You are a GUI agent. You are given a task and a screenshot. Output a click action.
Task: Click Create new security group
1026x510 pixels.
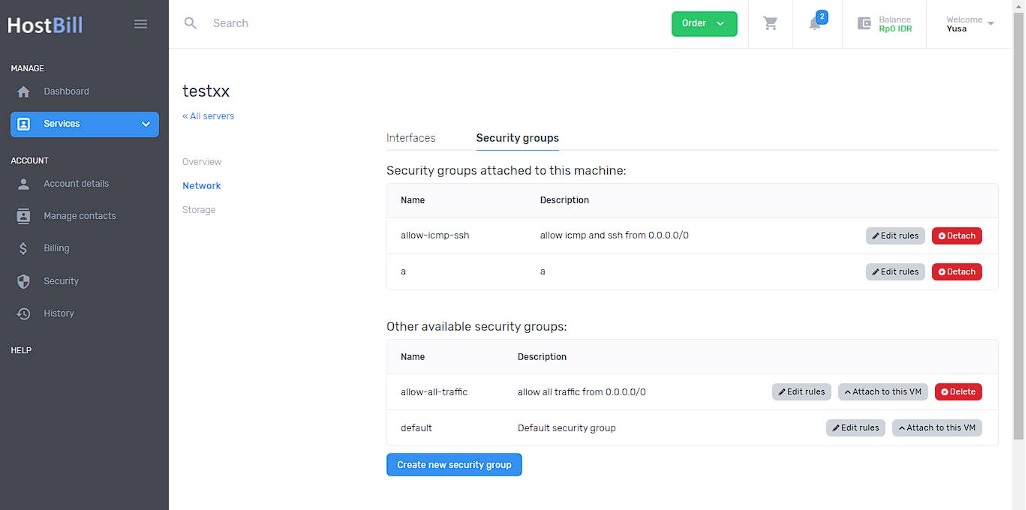454,465
